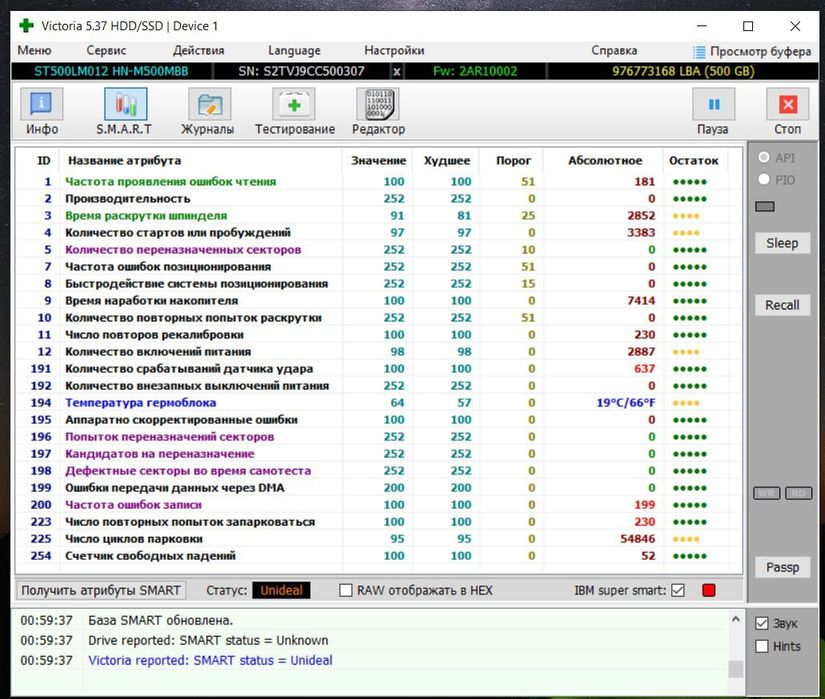Click log line Victoria reported: SMART status = Unideal
The width and height of the screenshot is (825, 699).
[x=210, y=660]
